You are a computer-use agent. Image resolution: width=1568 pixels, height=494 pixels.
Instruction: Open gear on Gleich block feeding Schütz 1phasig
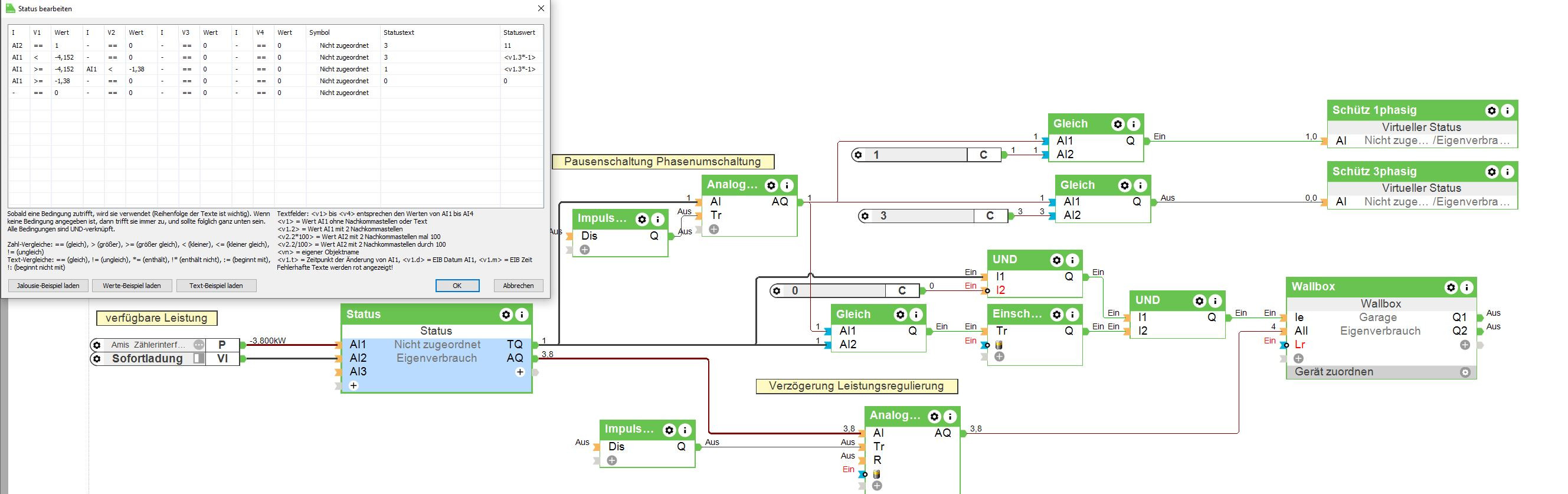1118,125
